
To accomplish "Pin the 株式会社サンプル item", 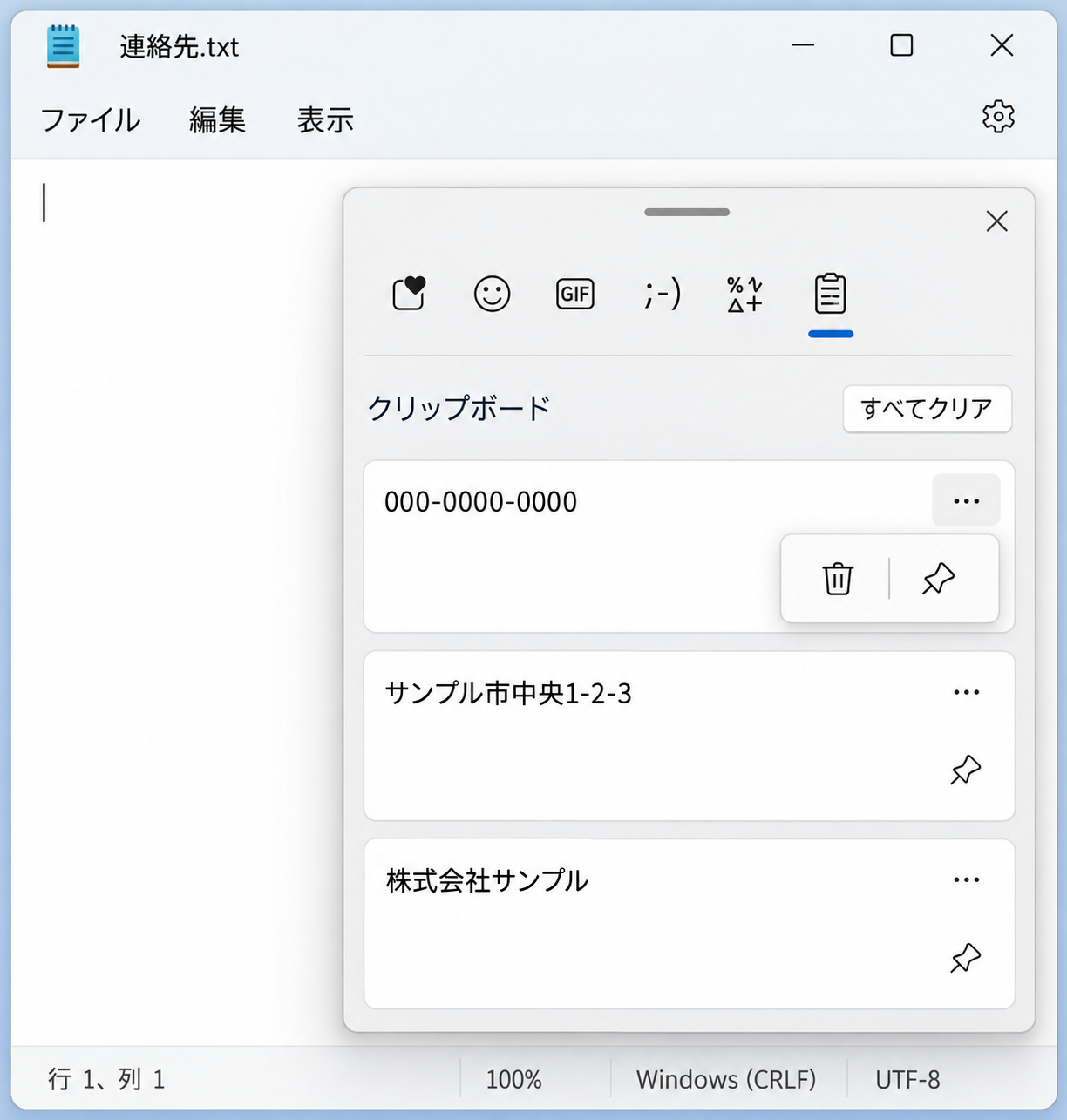I will click(966, 958).
